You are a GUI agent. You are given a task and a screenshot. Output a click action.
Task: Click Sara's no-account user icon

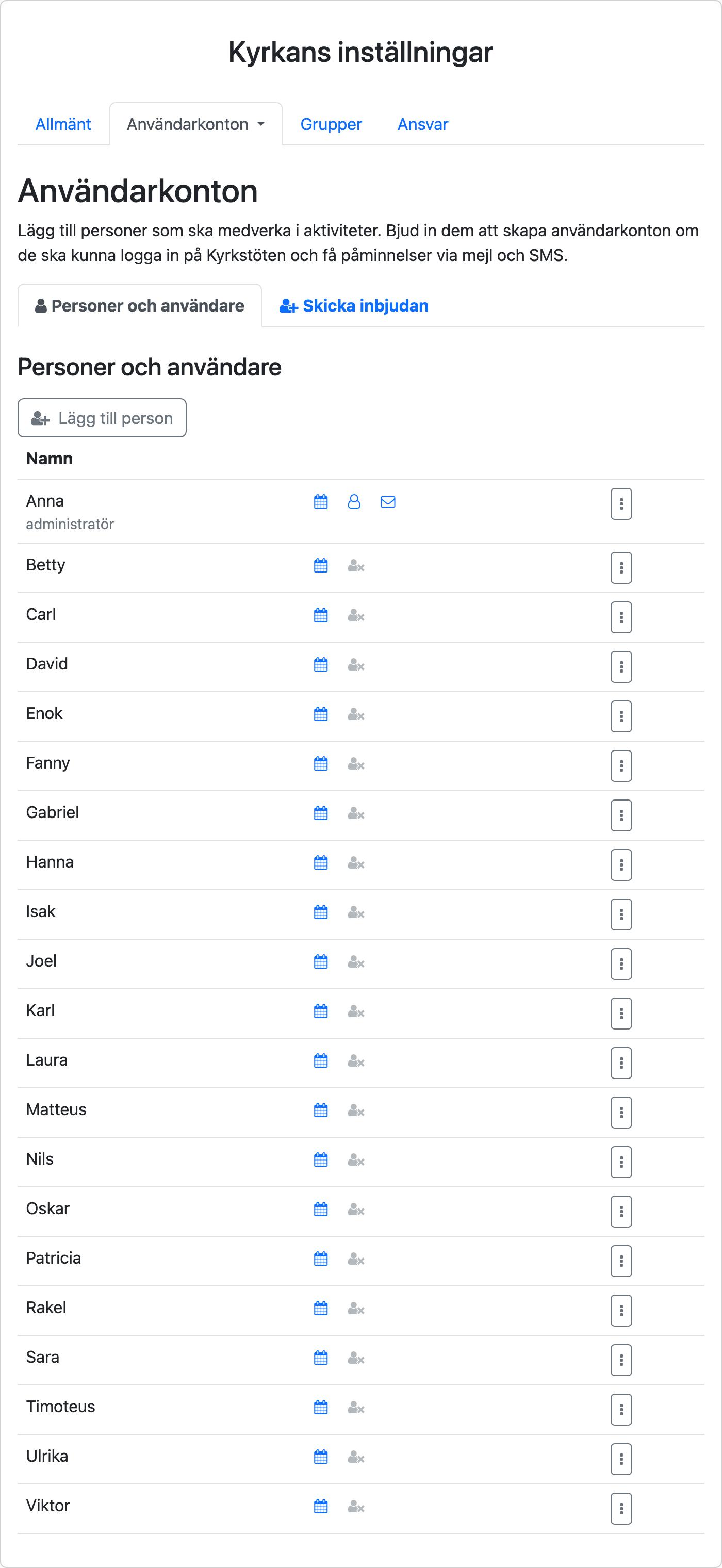coord(356,1358)
